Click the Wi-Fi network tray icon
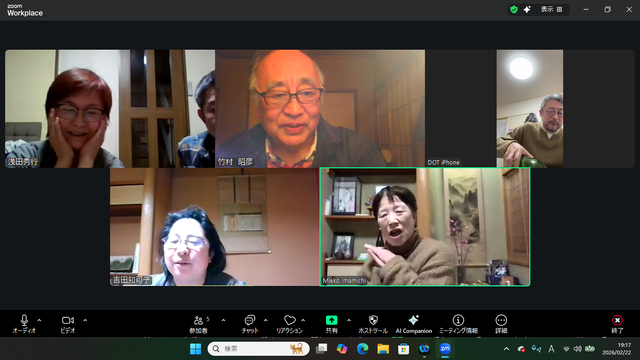640x360 pixels. click(566, 349)
